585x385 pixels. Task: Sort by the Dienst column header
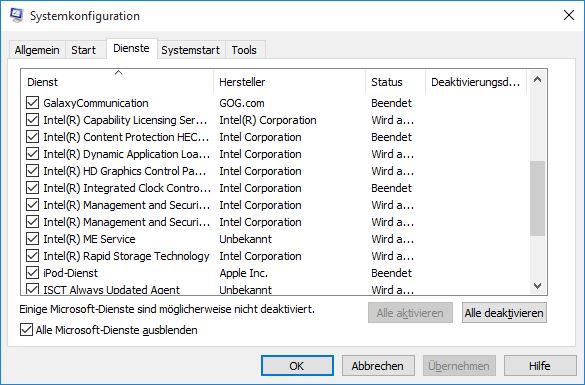coord(117,82)
